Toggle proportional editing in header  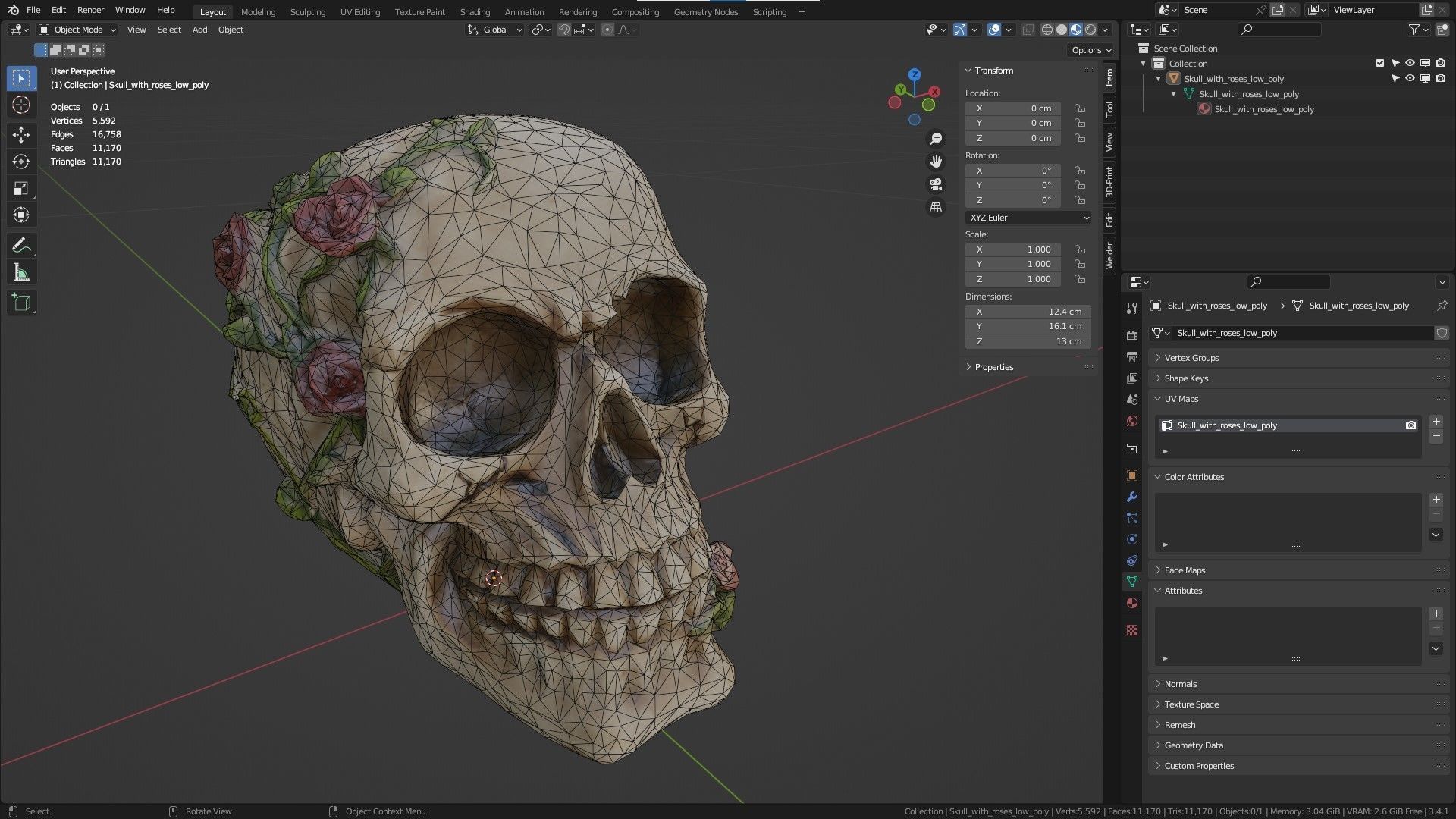pos(607,30)
